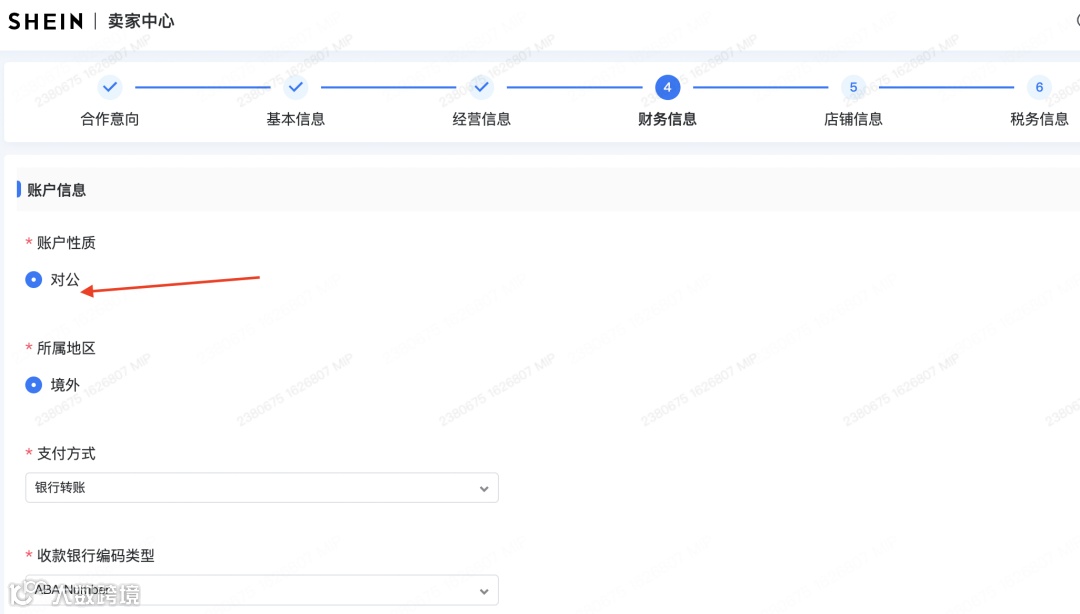Click the blue step 4 circle for 财务信息

[667, 87]
